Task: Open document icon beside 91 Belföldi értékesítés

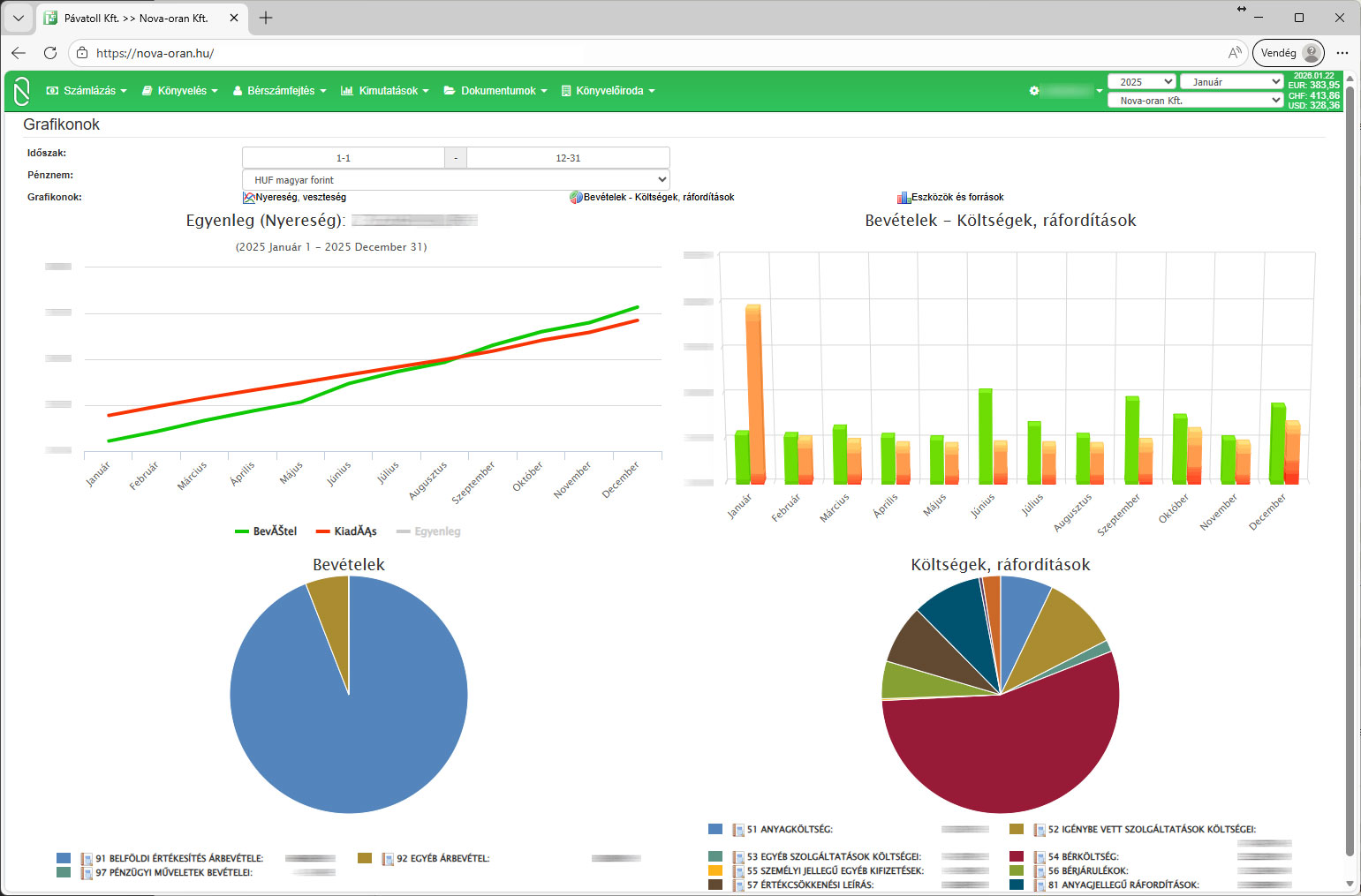Action: (87, 859)
